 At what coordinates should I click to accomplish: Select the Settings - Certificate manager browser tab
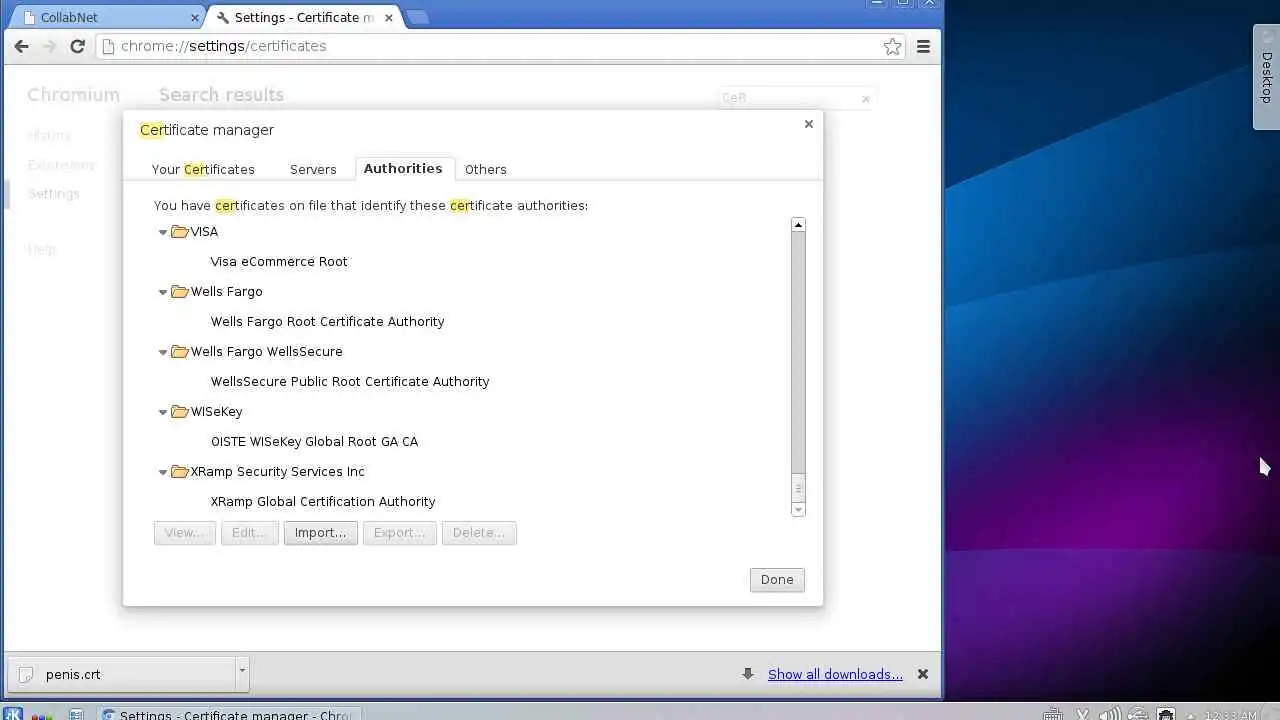[305, 18]
